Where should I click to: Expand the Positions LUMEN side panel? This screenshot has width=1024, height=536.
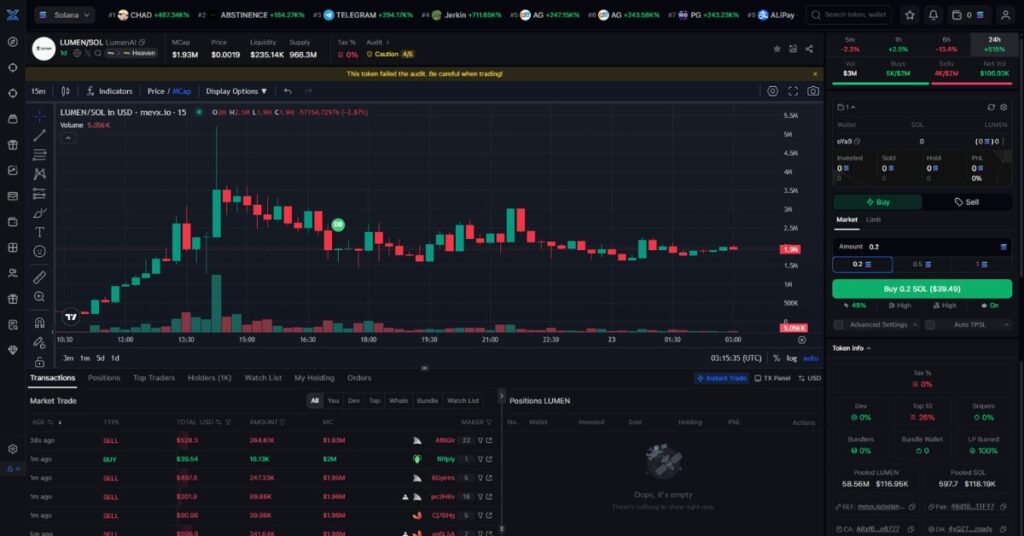click(502, 396)
